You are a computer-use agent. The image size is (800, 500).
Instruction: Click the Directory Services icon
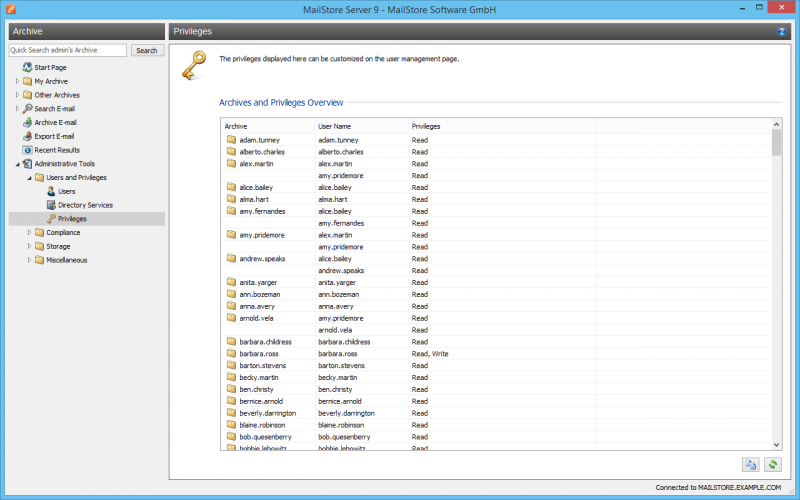pos(51,205)
